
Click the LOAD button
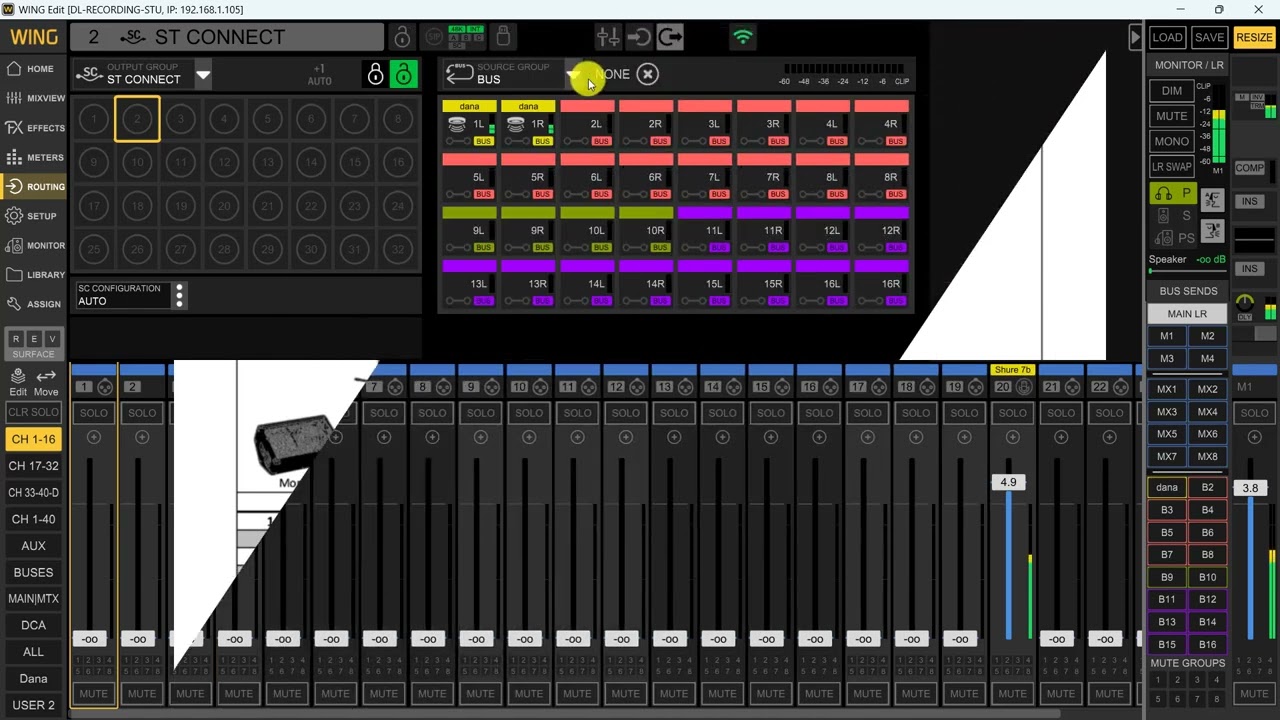pyautogui.click(x=1167, y=38)
